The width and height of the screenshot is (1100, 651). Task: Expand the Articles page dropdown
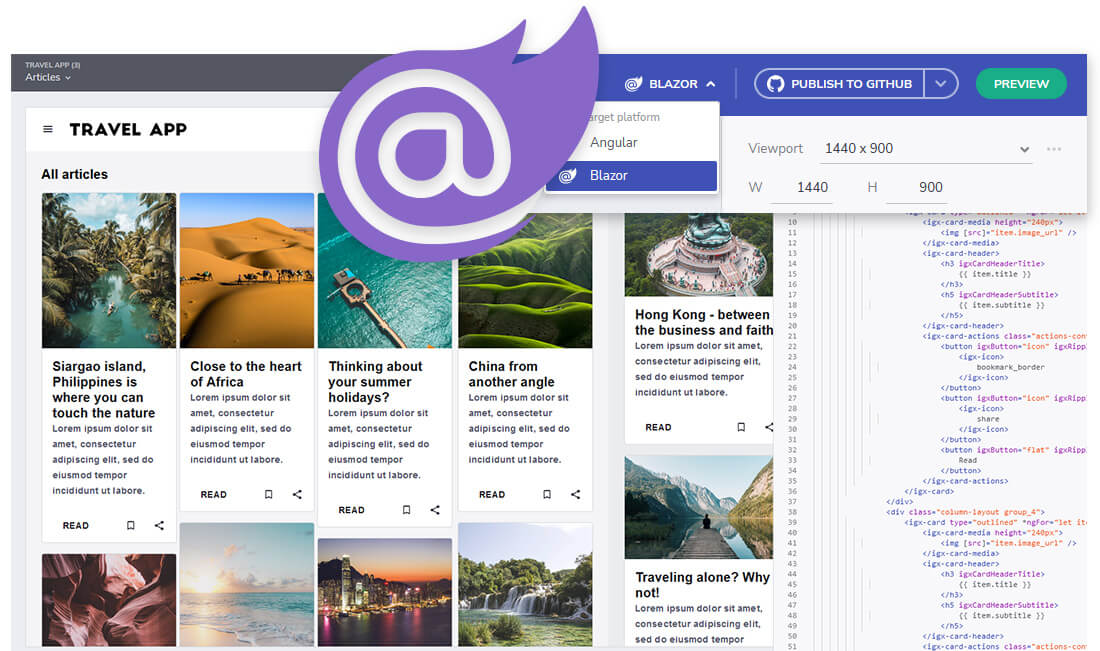pyautogui.click(x=48, y=78)
